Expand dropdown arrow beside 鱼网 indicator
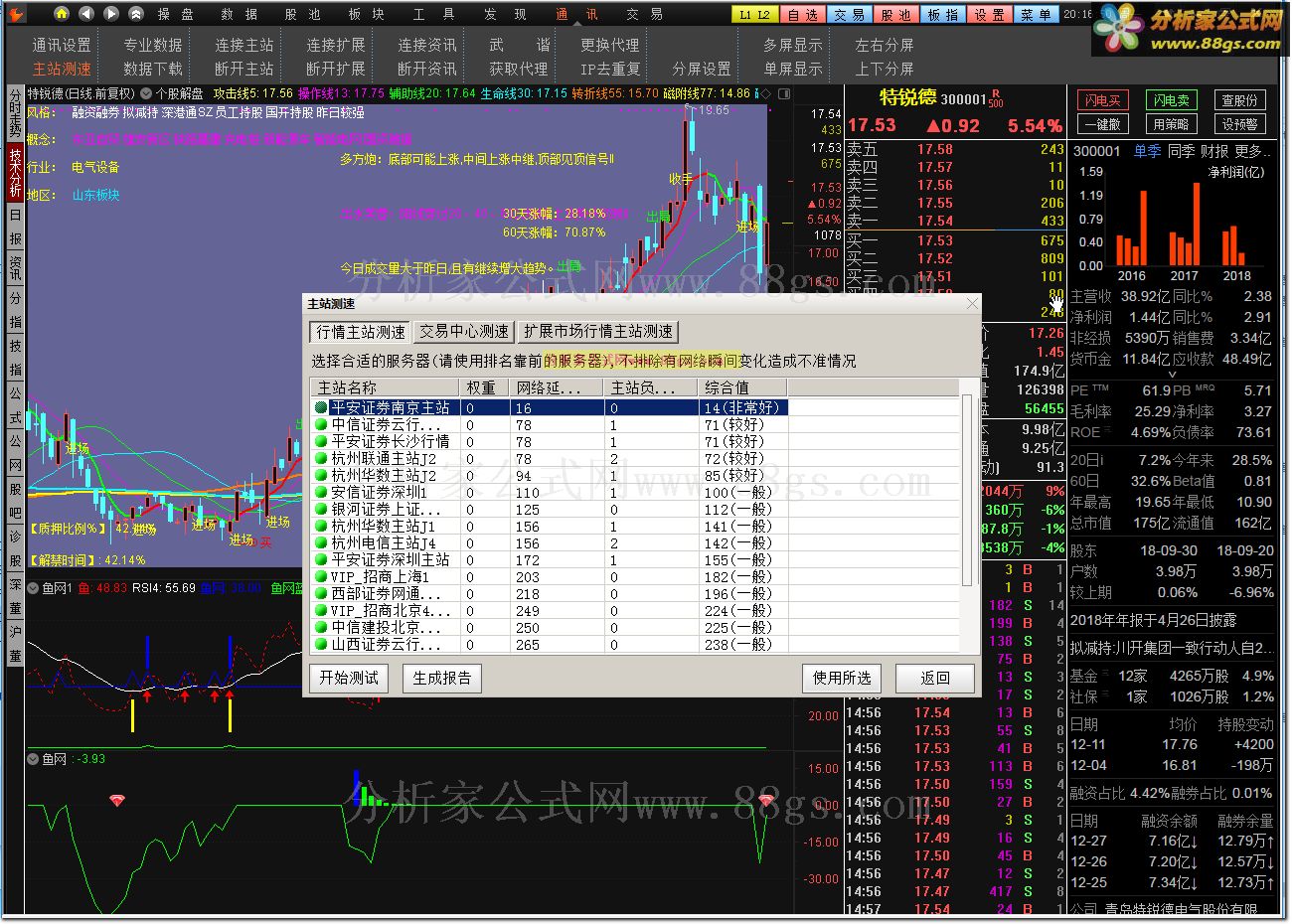Screen dimensions: 1292x924 click(x=33, y=759)
